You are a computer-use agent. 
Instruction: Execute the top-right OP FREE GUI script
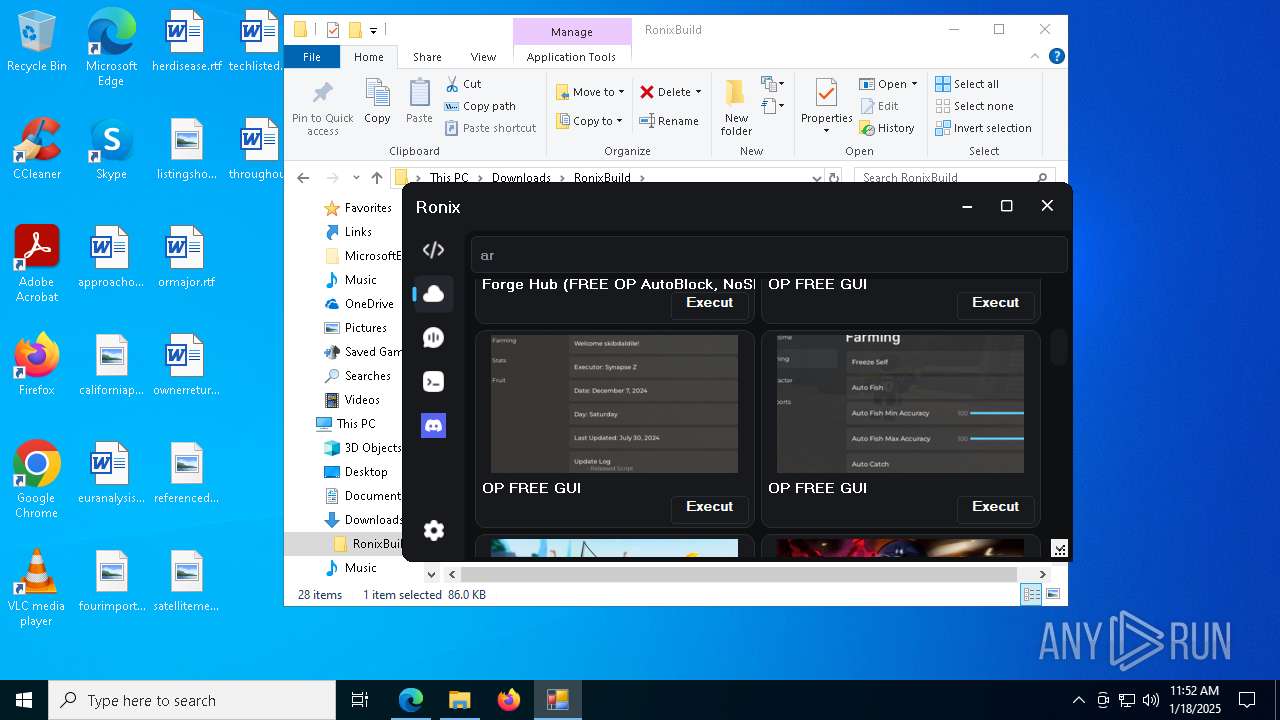point(995,303)
